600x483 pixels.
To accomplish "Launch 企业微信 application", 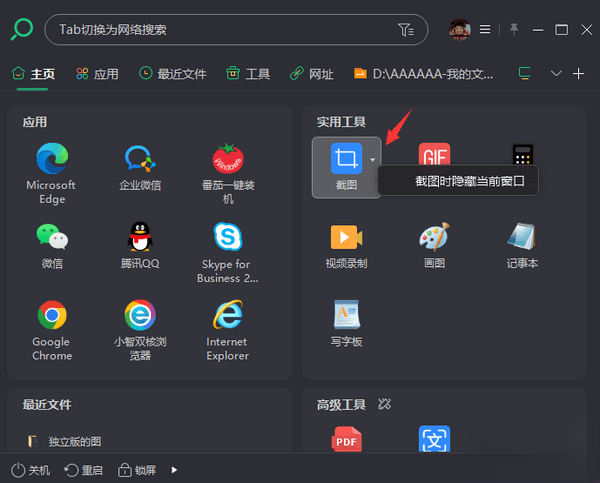I will point(140,158).
